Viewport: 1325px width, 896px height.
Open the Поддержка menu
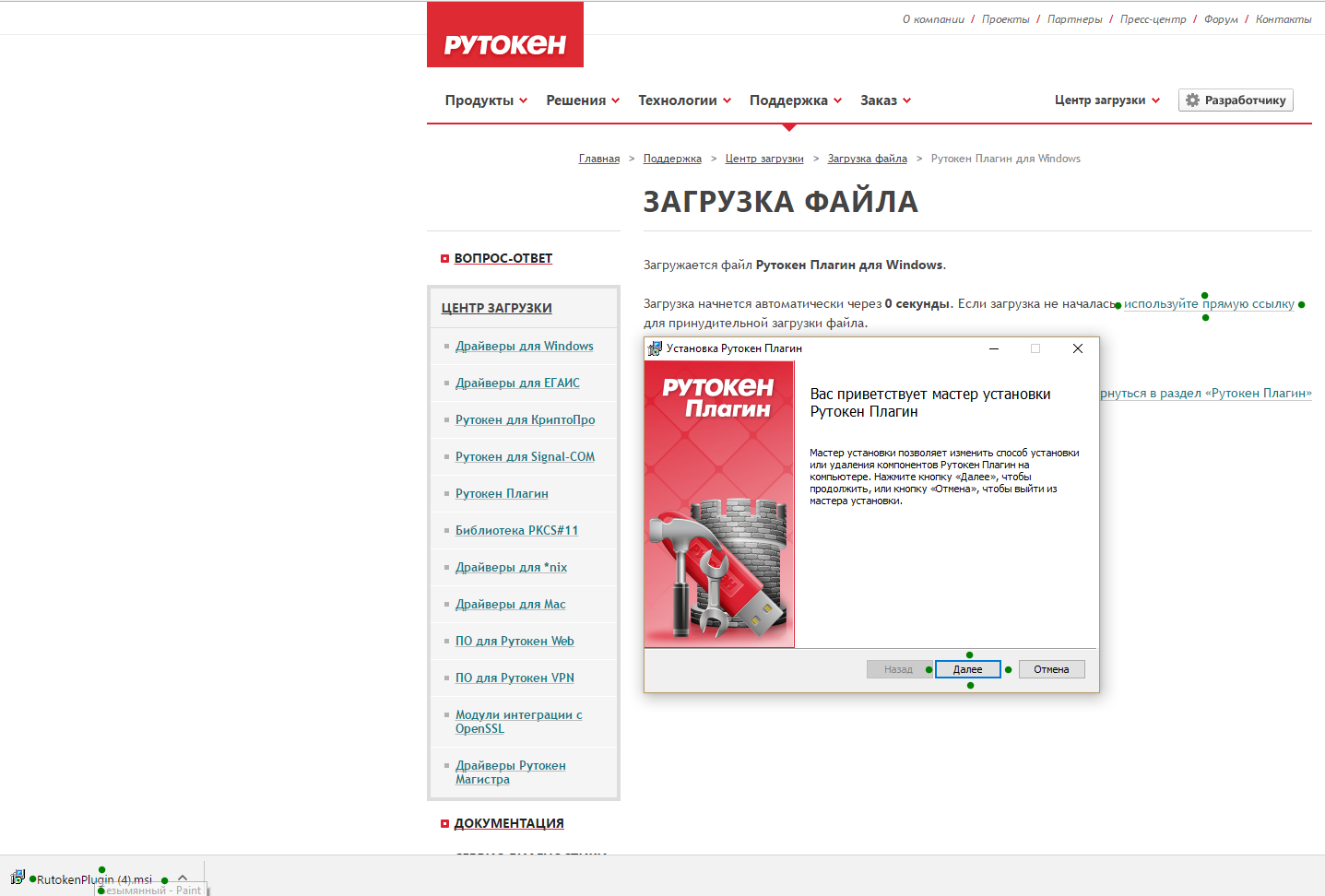[x=788, y=100]
